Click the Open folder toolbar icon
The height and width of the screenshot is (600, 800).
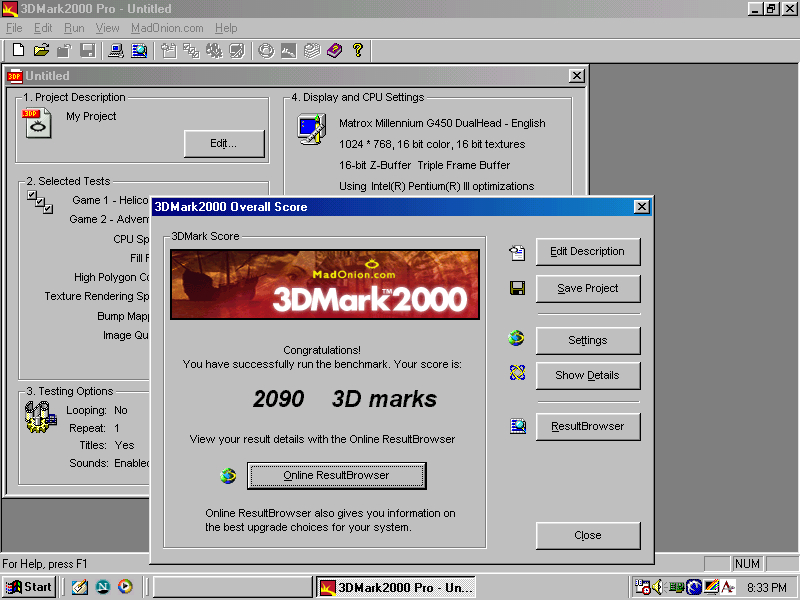(41, 50)
